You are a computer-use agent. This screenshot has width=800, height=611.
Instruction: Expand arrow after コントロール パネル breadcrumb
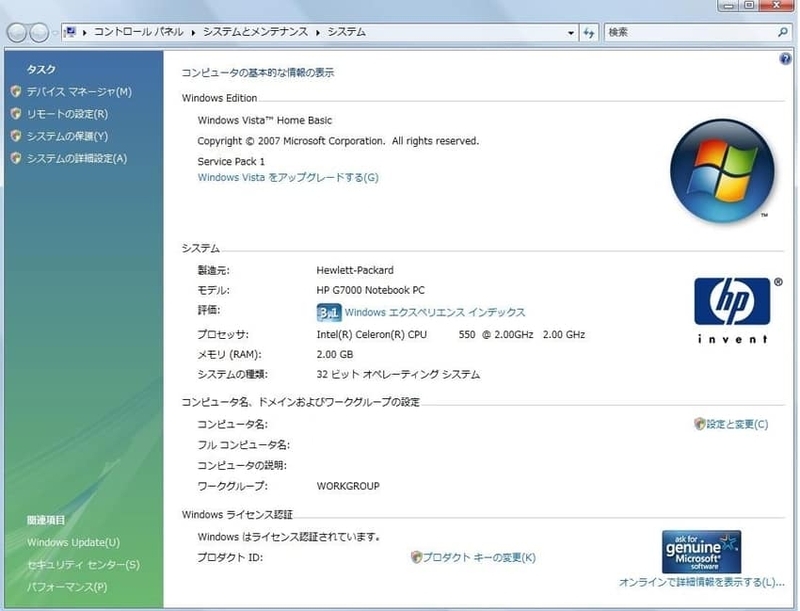tap(193, 33)
